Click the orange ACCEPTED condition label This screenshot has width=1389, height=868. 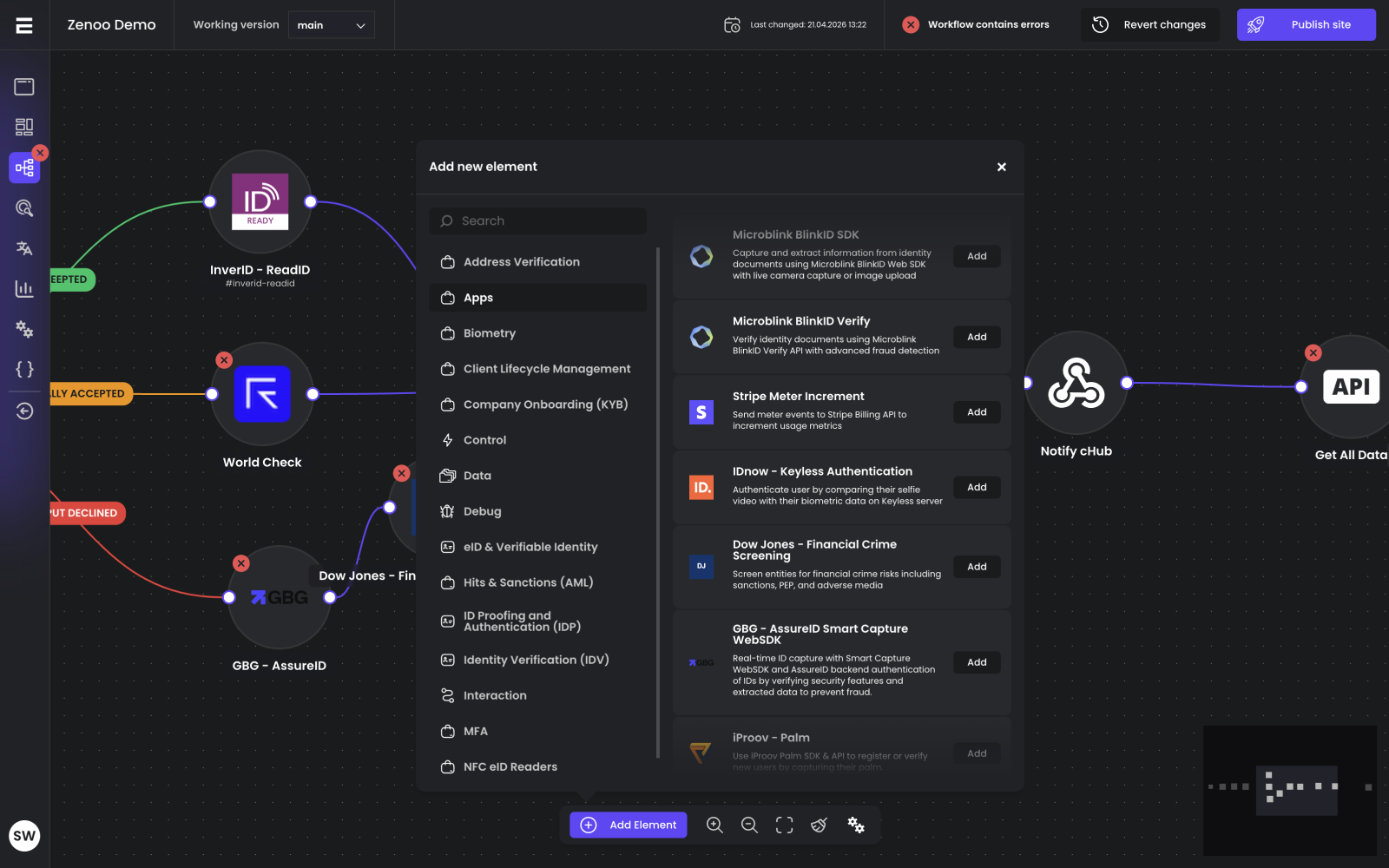[91, 394]
